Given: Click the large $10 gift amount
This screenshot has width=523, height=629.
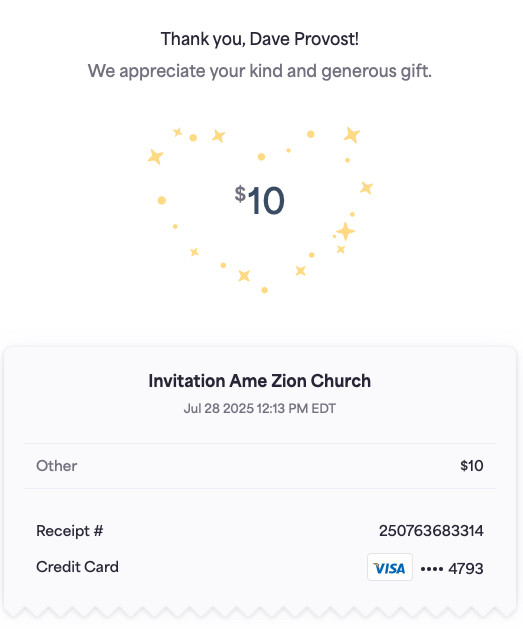Looking at the screenshot, I should [260, 200].
